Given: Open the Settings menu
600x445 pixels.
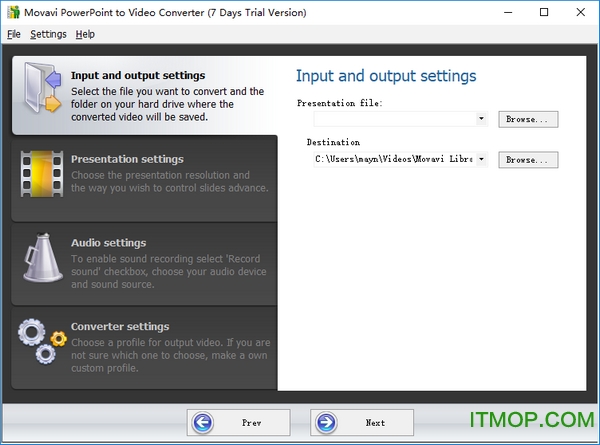Looking at the screenshot, I should point(48,34).
